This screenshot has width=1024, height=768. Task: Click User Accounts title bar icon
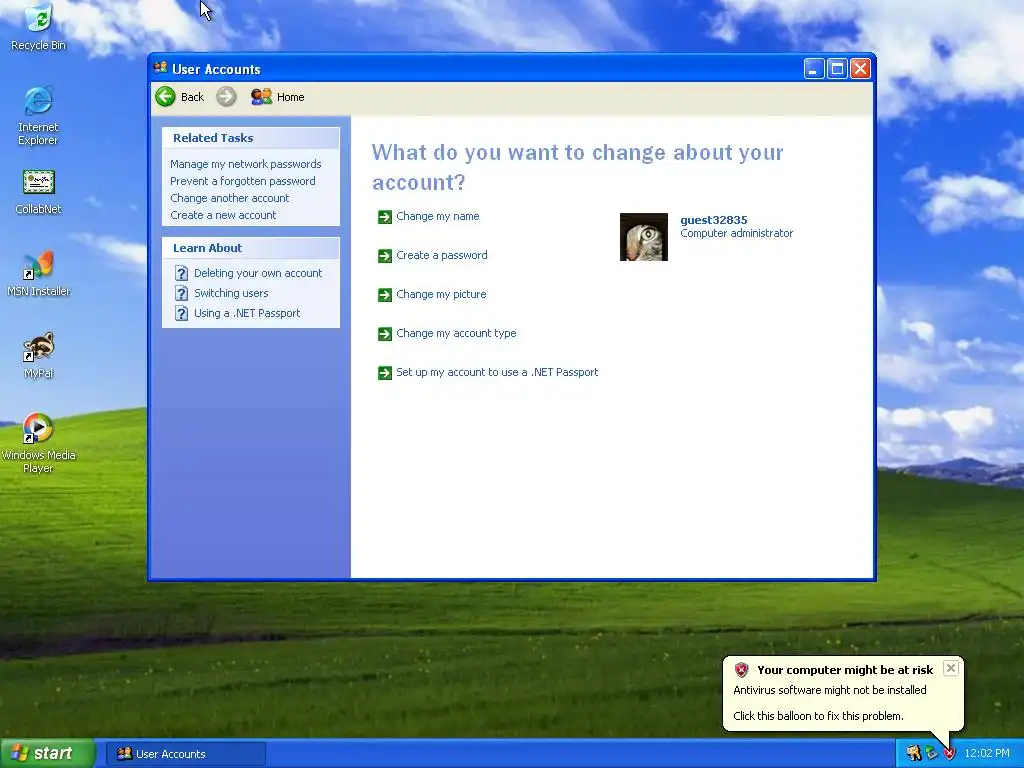(x=161, y=68)
